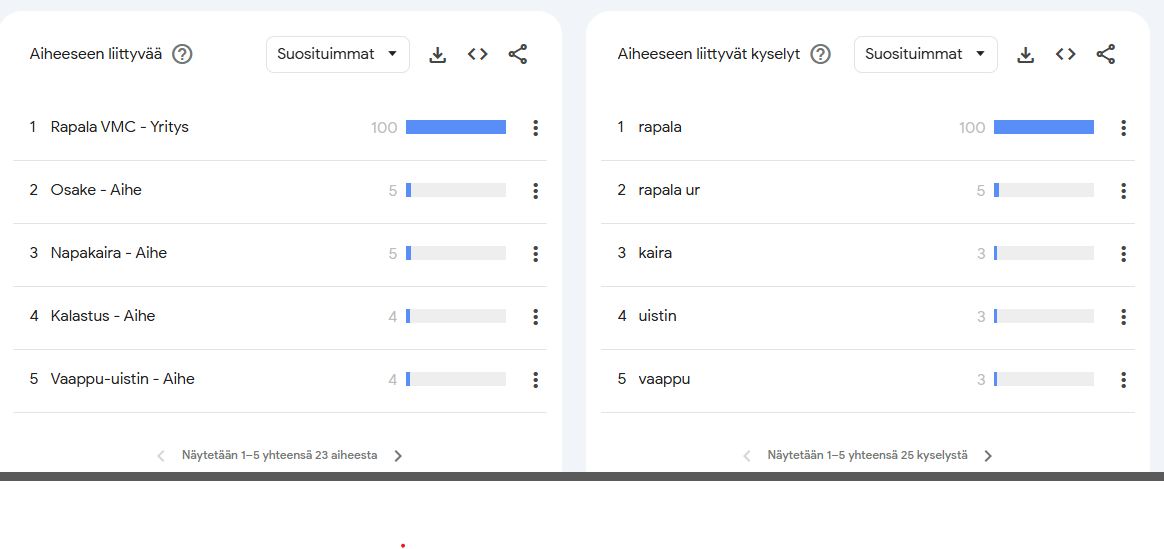Open embed code for related topics
The width and height of the screenshot is (1164, 549).
[x=477, y=54]
